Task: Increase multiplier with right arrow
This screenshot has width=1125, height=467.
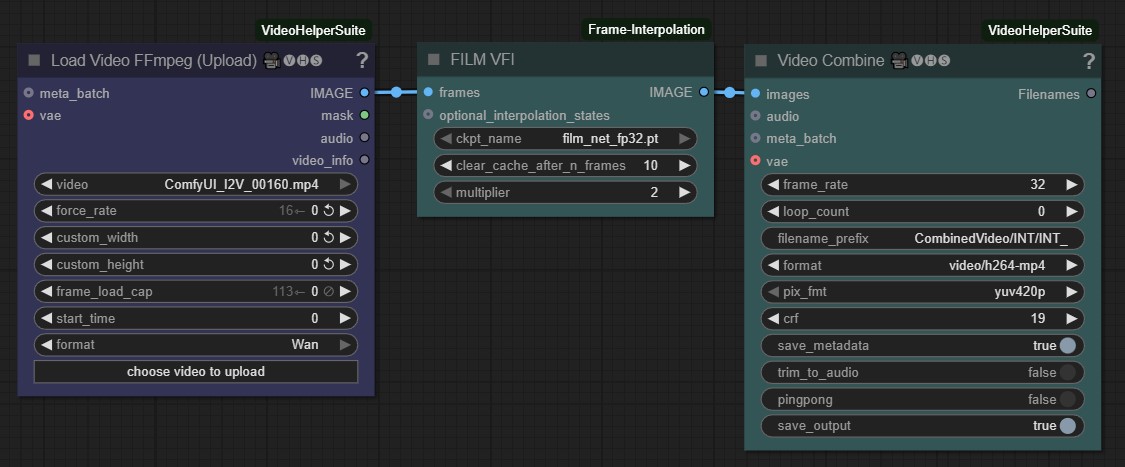Action: (684, 192)
